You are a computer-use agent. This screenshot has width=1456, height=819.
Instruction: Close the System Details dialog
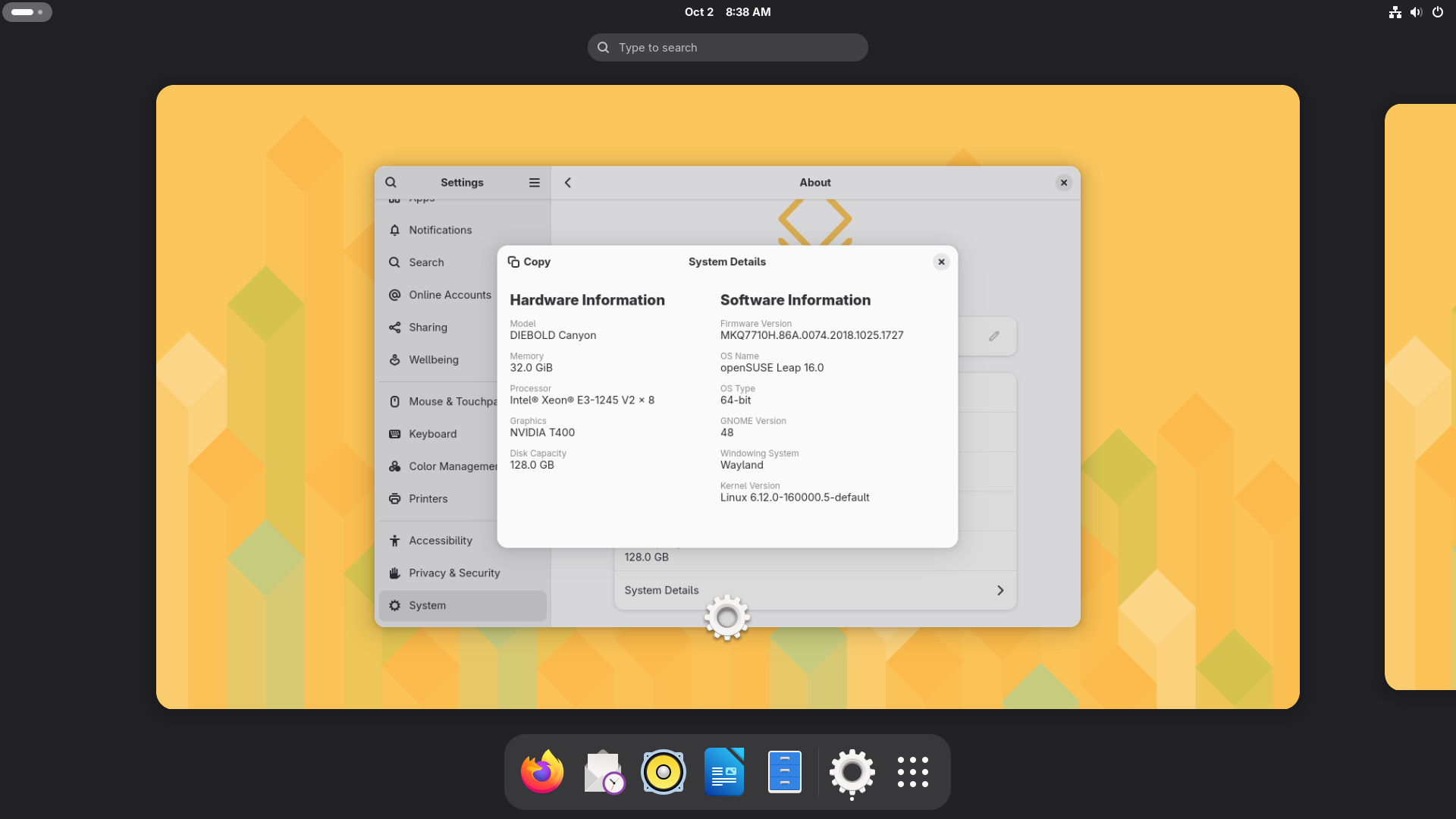(941, 262)
